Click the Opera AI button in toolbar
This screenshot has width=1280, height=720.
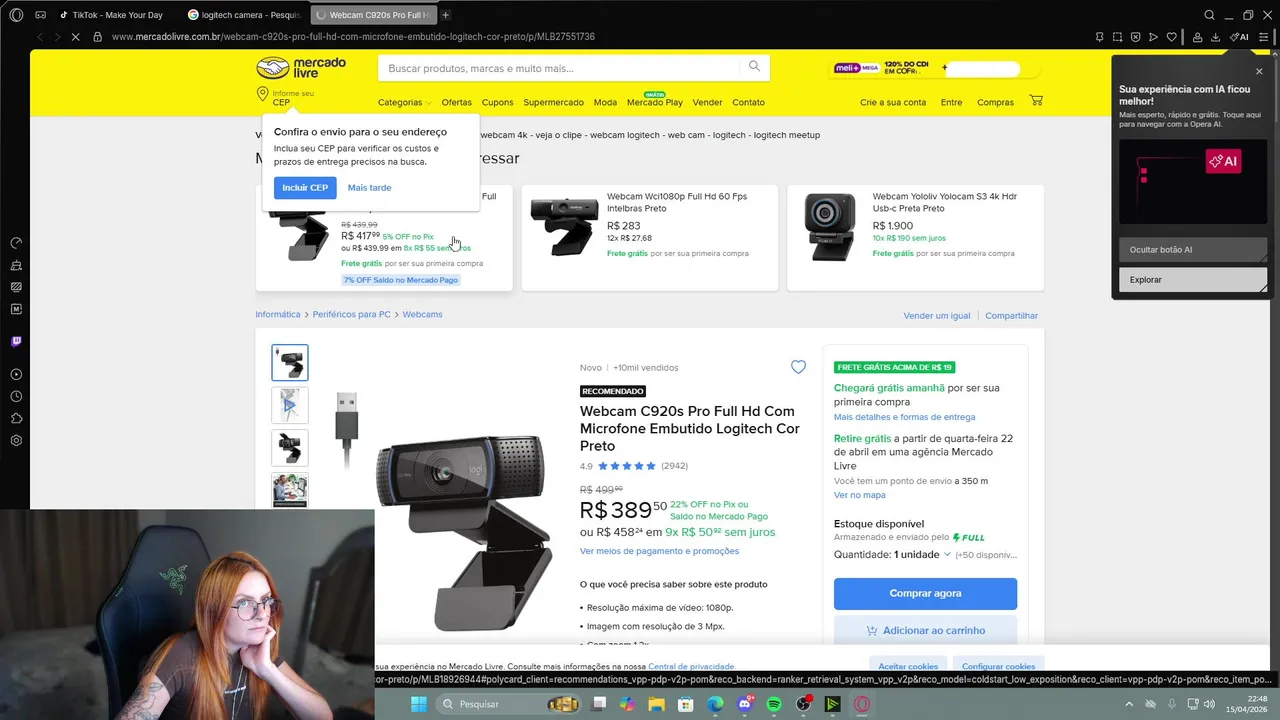(1239, 37)
